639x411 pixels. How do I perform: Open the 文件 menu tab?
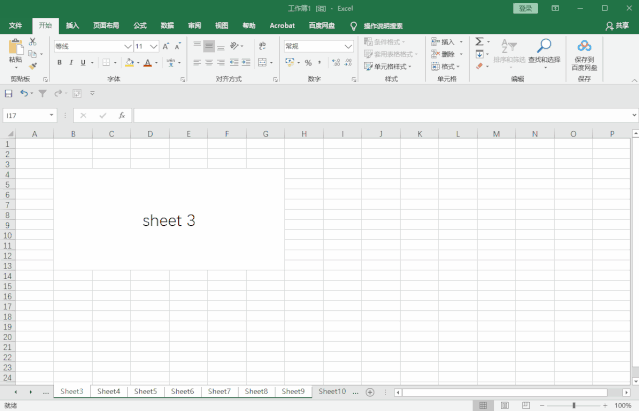tap(15, 26)
